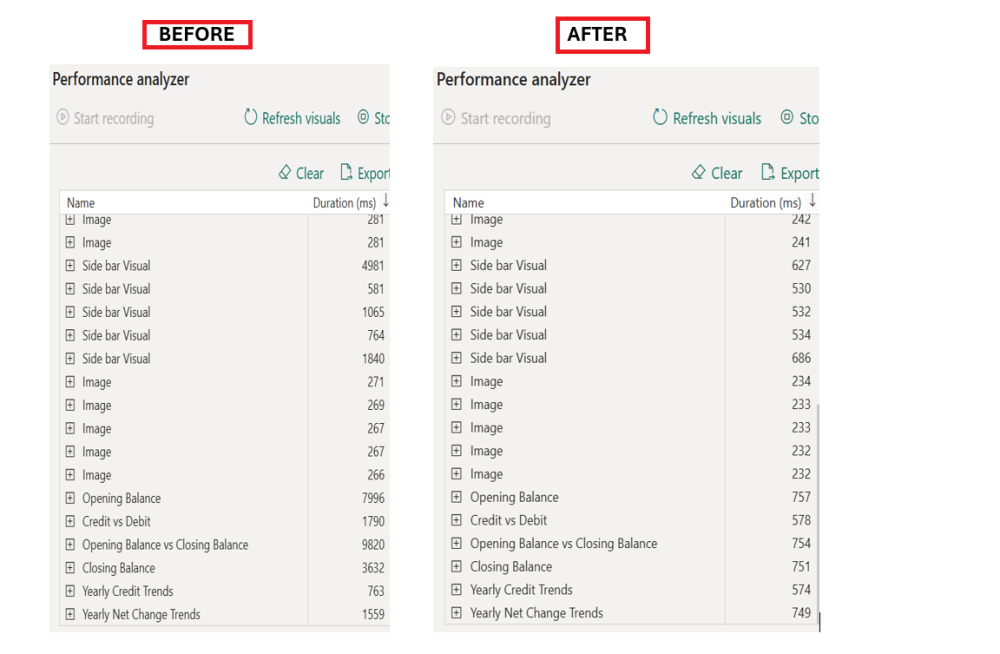The height and width of the screenshot is (654, 1000).
Task: Click the Export icon in AFTER panel
Action: tap(768, 173)
